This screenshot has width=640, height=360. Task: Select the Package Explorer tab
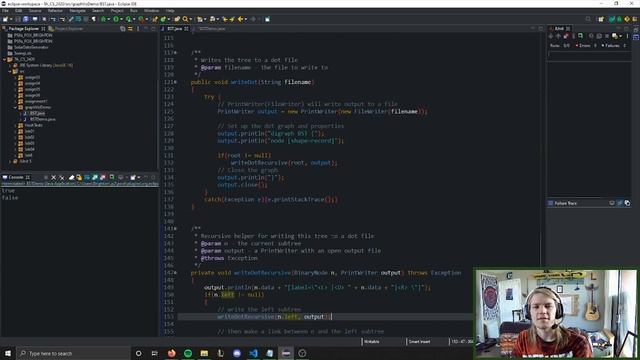click(x=24, y=29)
